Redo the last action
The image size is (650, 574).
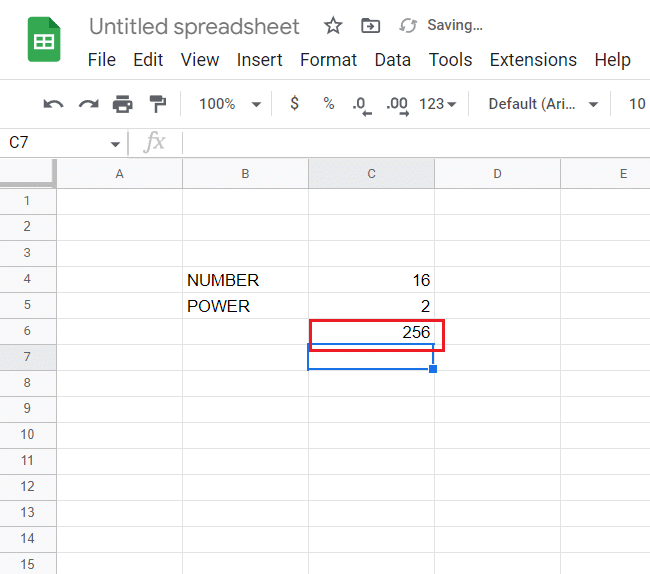point(89,104)
